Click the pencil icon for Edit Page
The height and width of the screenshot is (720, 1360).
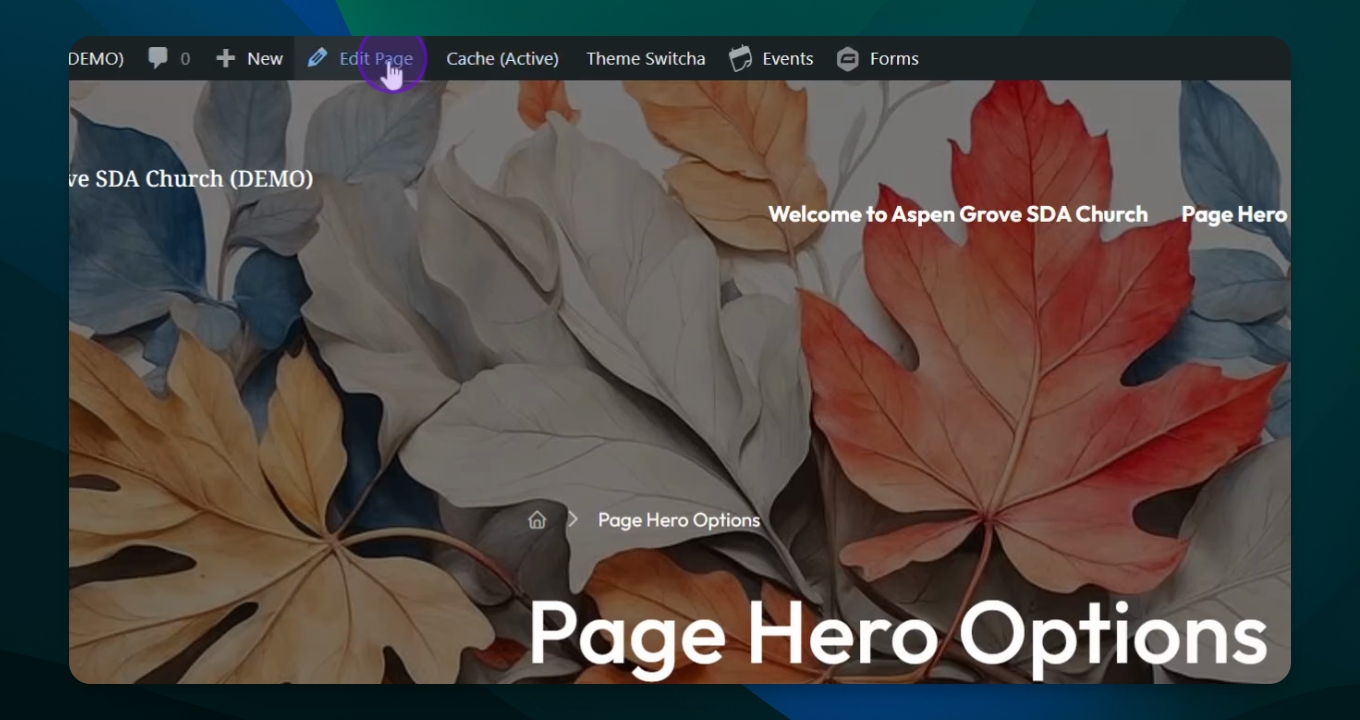(317, 58)
